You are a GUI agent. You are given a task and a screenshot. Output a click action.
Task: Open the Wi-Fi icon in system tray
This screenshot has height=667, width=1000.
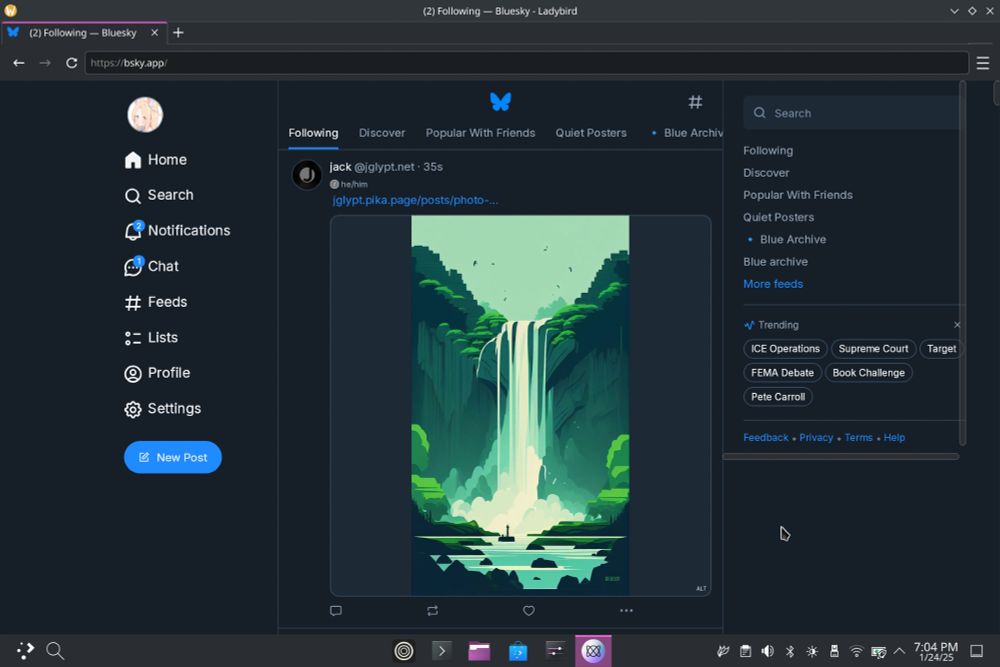[x=857, y=651]
